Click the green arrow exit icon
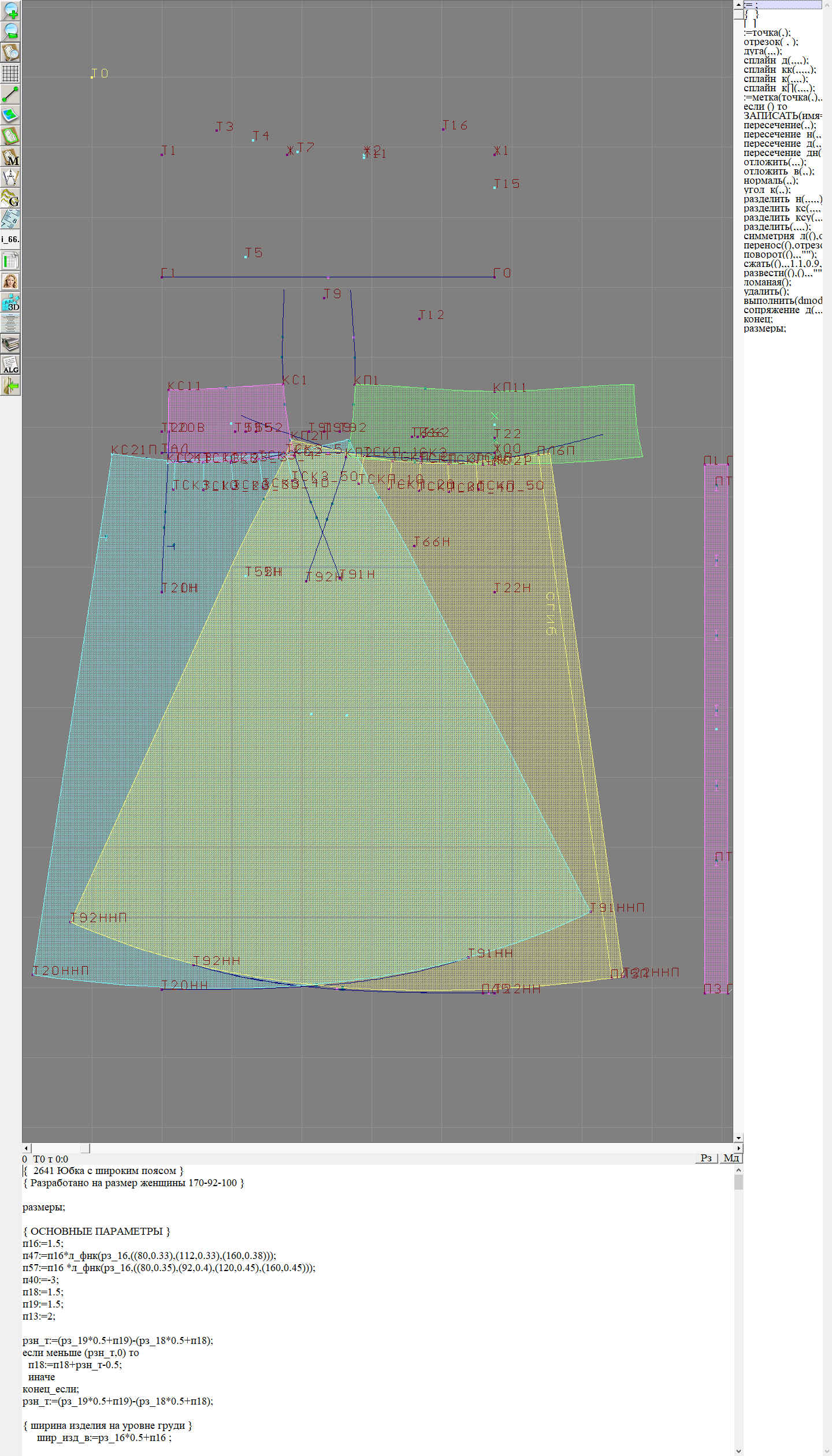The height and width of the screenshot is (1456, 832). point(10,385)
